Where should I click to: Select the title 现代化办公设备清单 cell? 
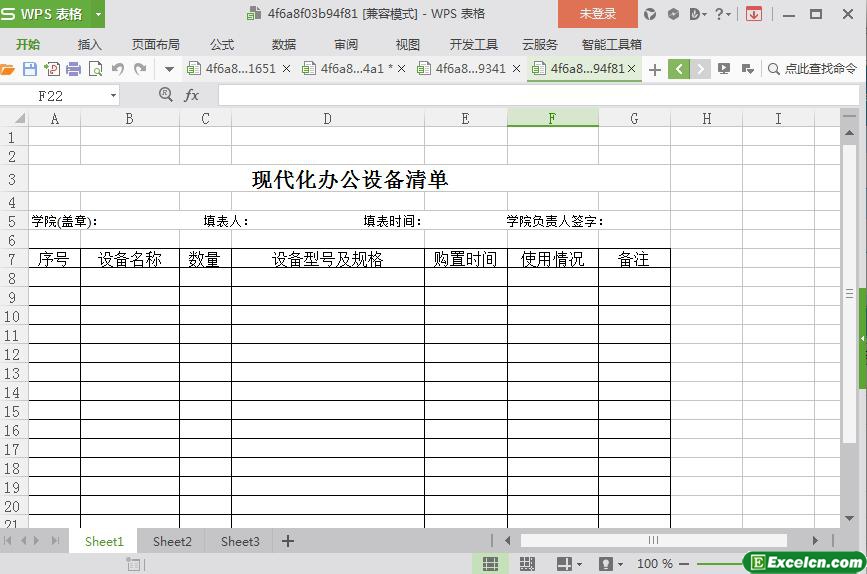pos(349,179)
